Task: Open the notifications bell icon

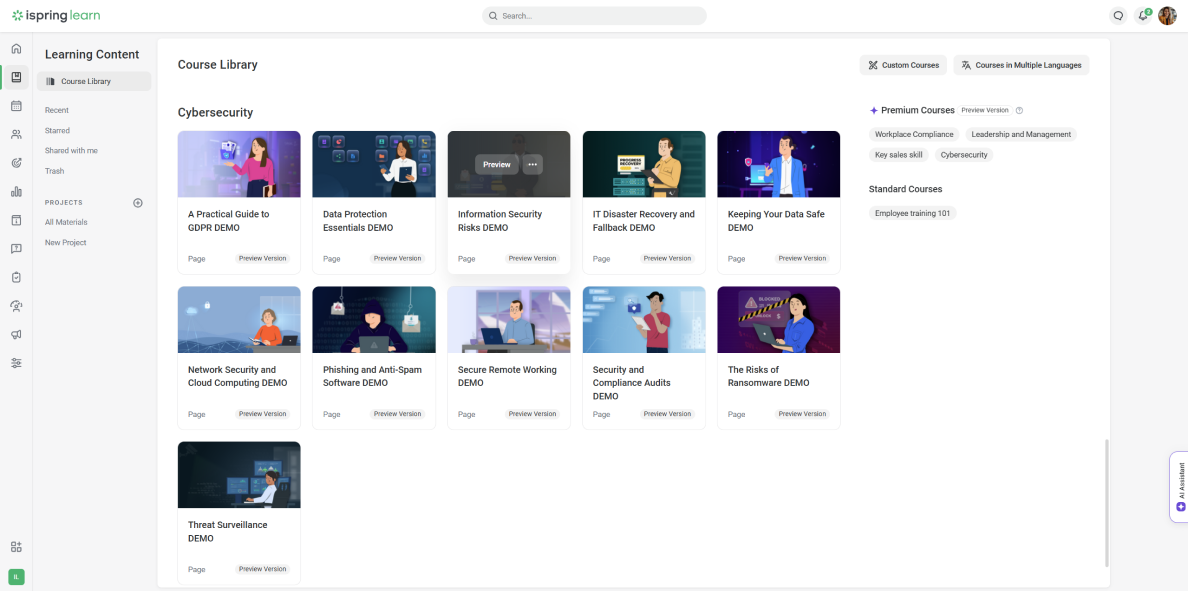Action: coord(1143,16)
